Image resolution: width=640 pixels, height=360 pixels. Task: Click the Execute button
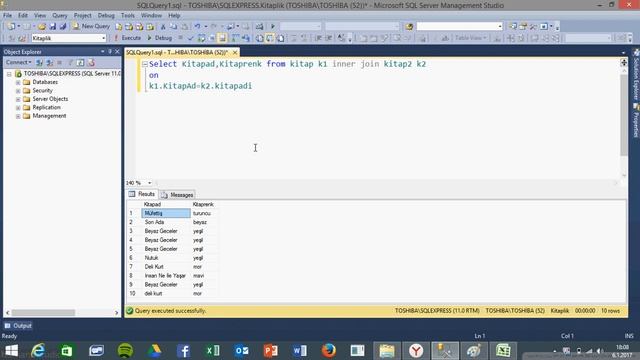[x=127, y=38]
